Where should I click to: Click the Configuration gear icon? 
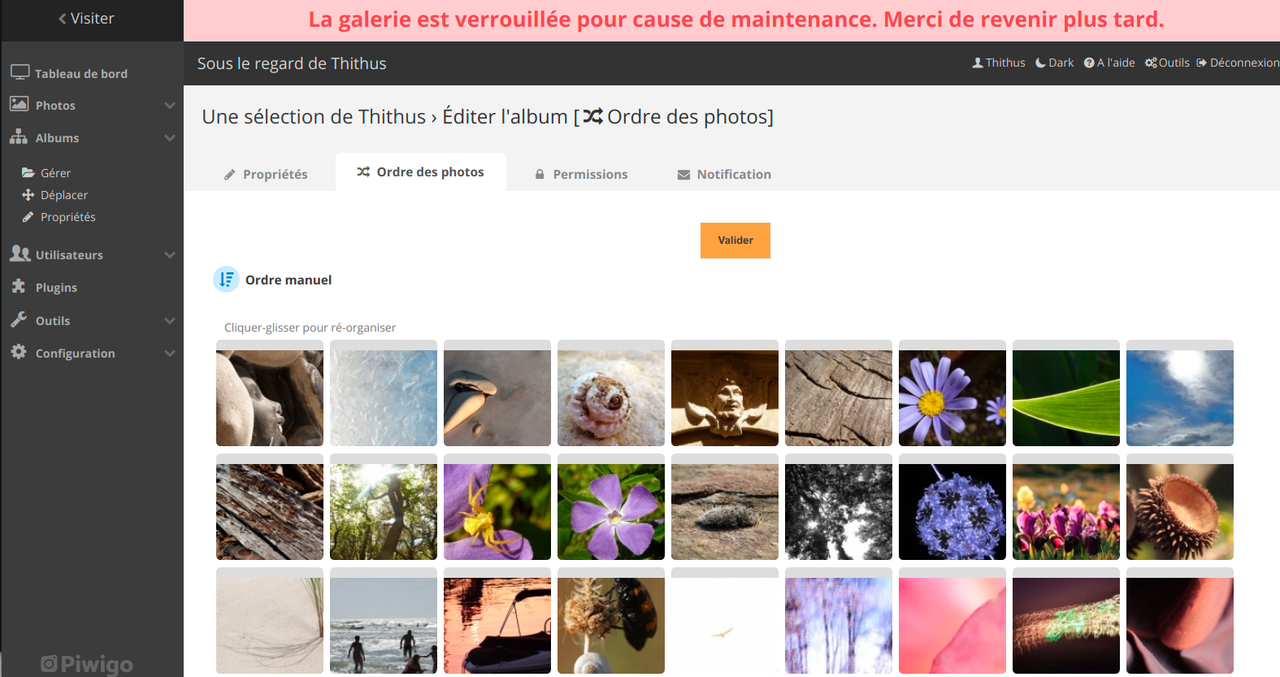pyautogui.click(x=18, y=352)
